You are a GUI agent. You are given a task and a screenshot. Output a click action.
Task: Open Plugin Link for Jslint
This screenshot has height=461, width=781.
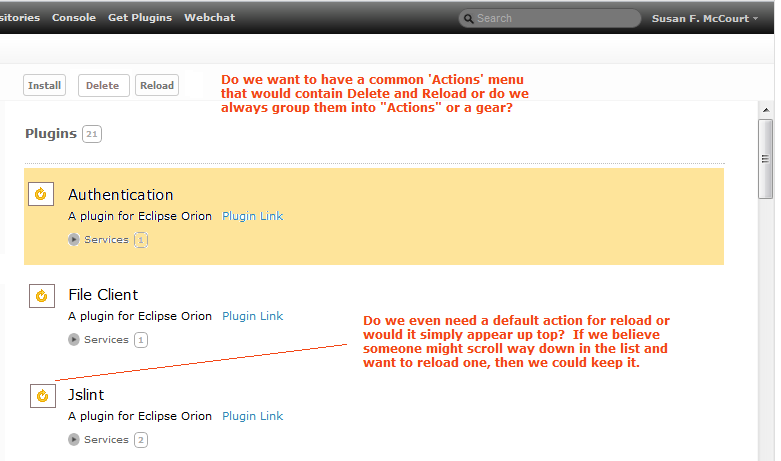(253, 416)
